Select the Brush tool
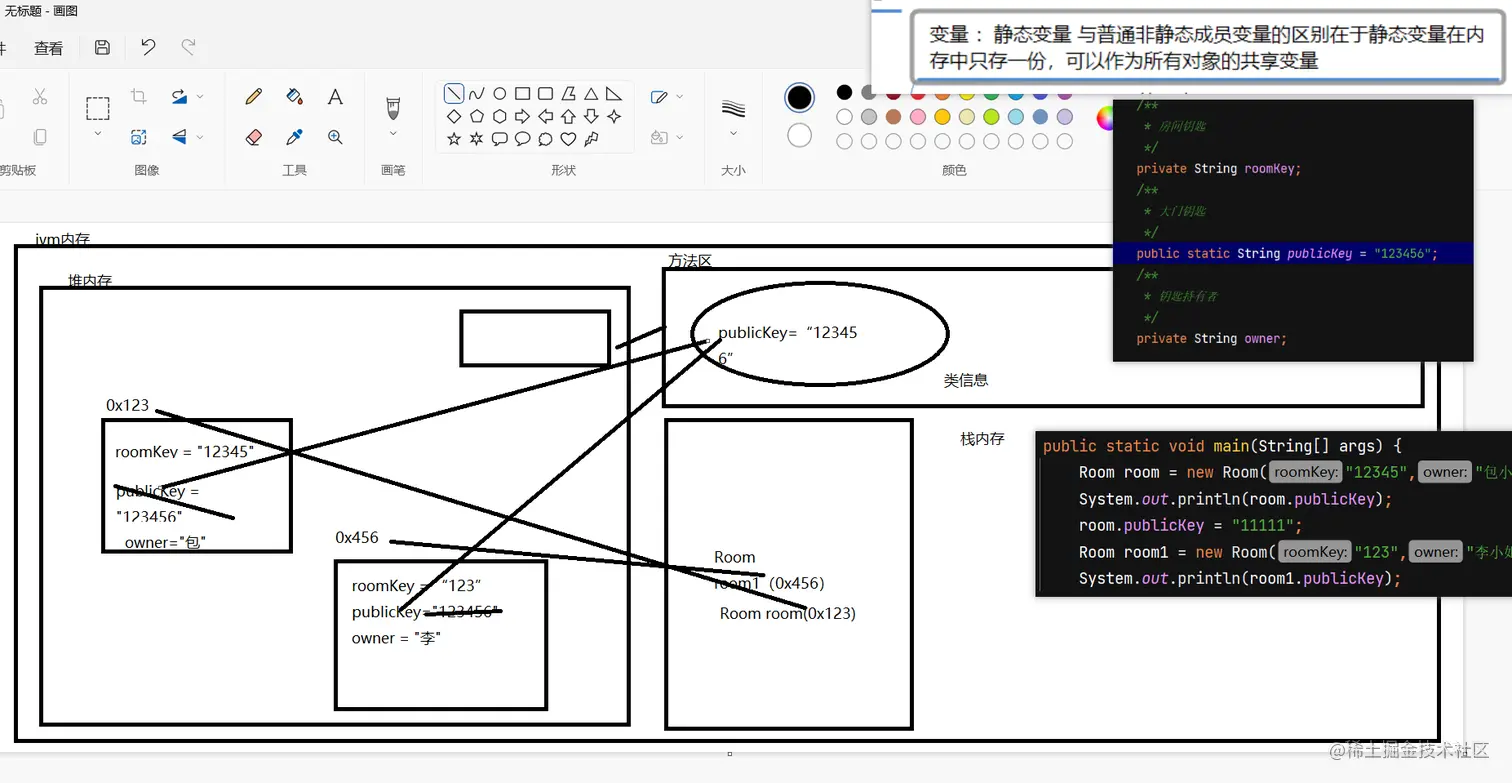The width and height of the screenshot is (1512, 783). click(393, 107)
